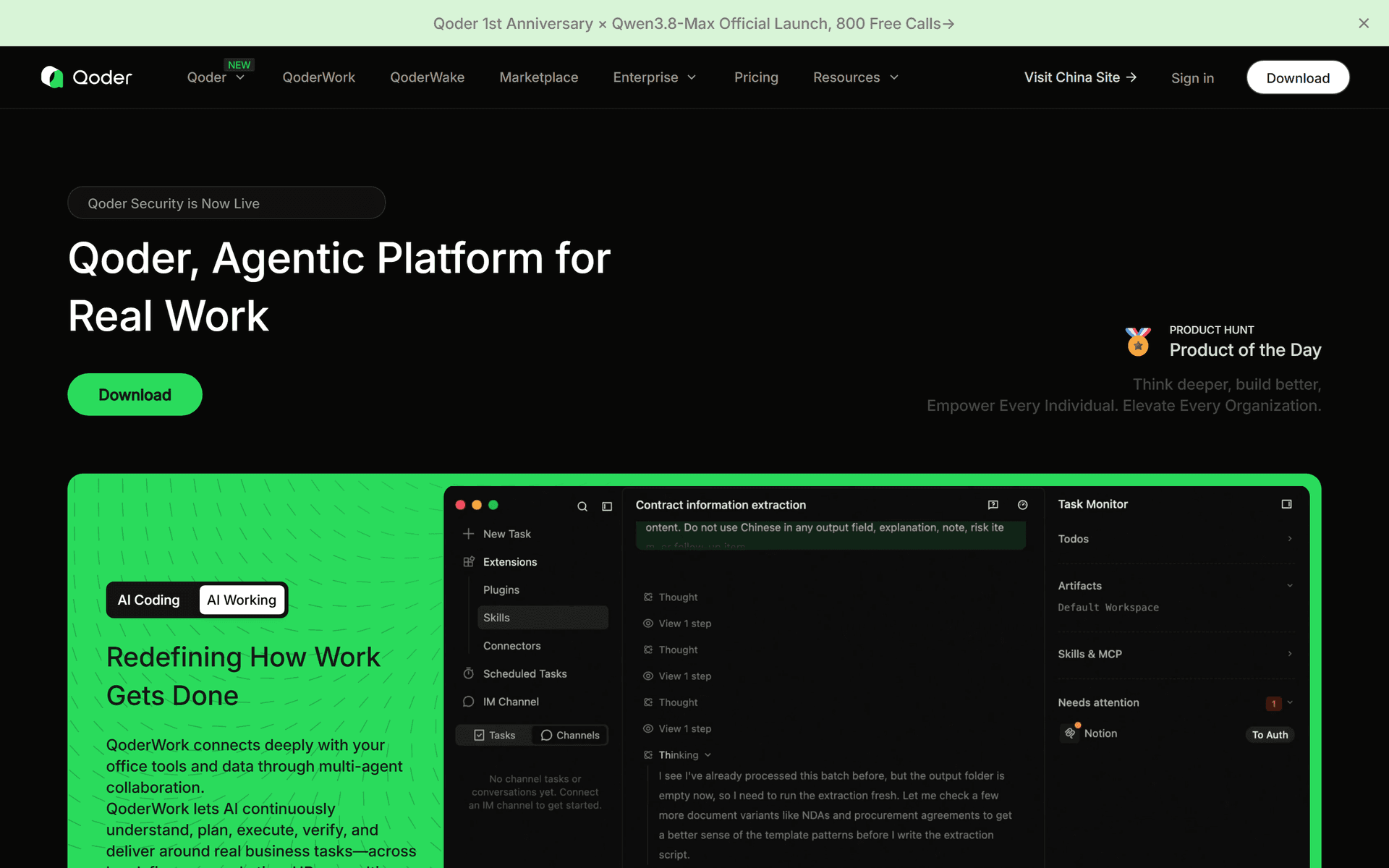This screenshot has height=868, width=1389.
Task: Toggle the sidebar panel icon beside search
Action: [607, 506]
